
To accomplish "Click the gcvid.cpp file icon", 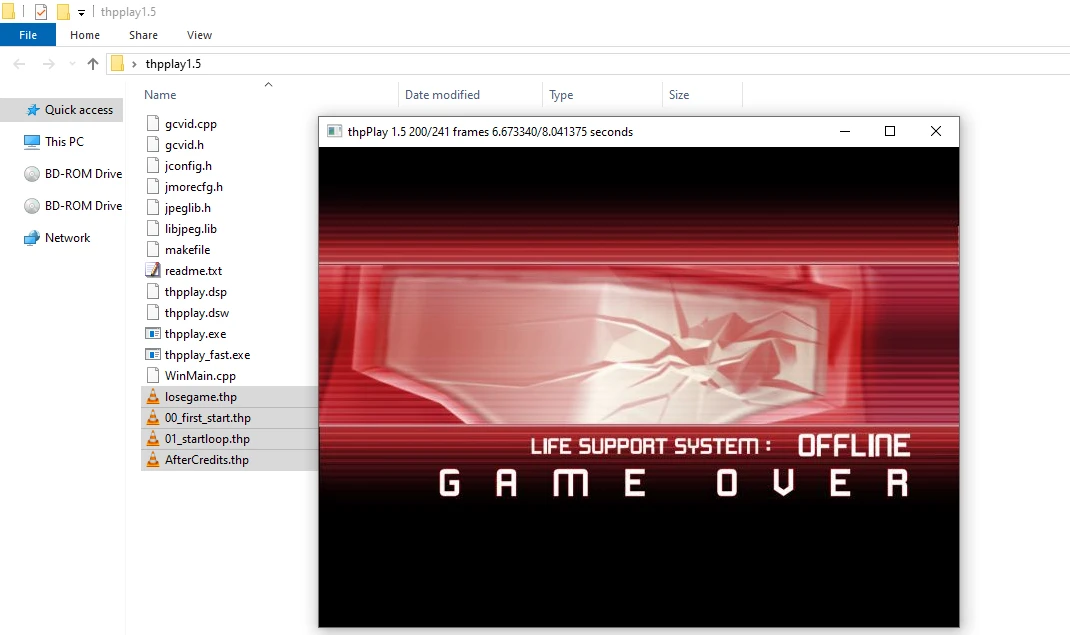I will tap(153, 124).
